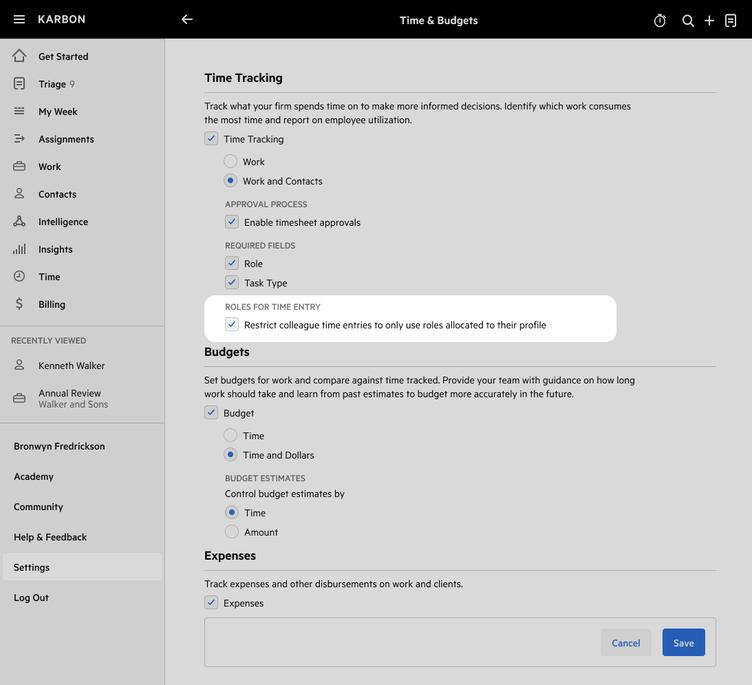Uncheck the Time Tracking checkbox
The height and width of the screenshot is (685, 752).
[x=211, y=139]
